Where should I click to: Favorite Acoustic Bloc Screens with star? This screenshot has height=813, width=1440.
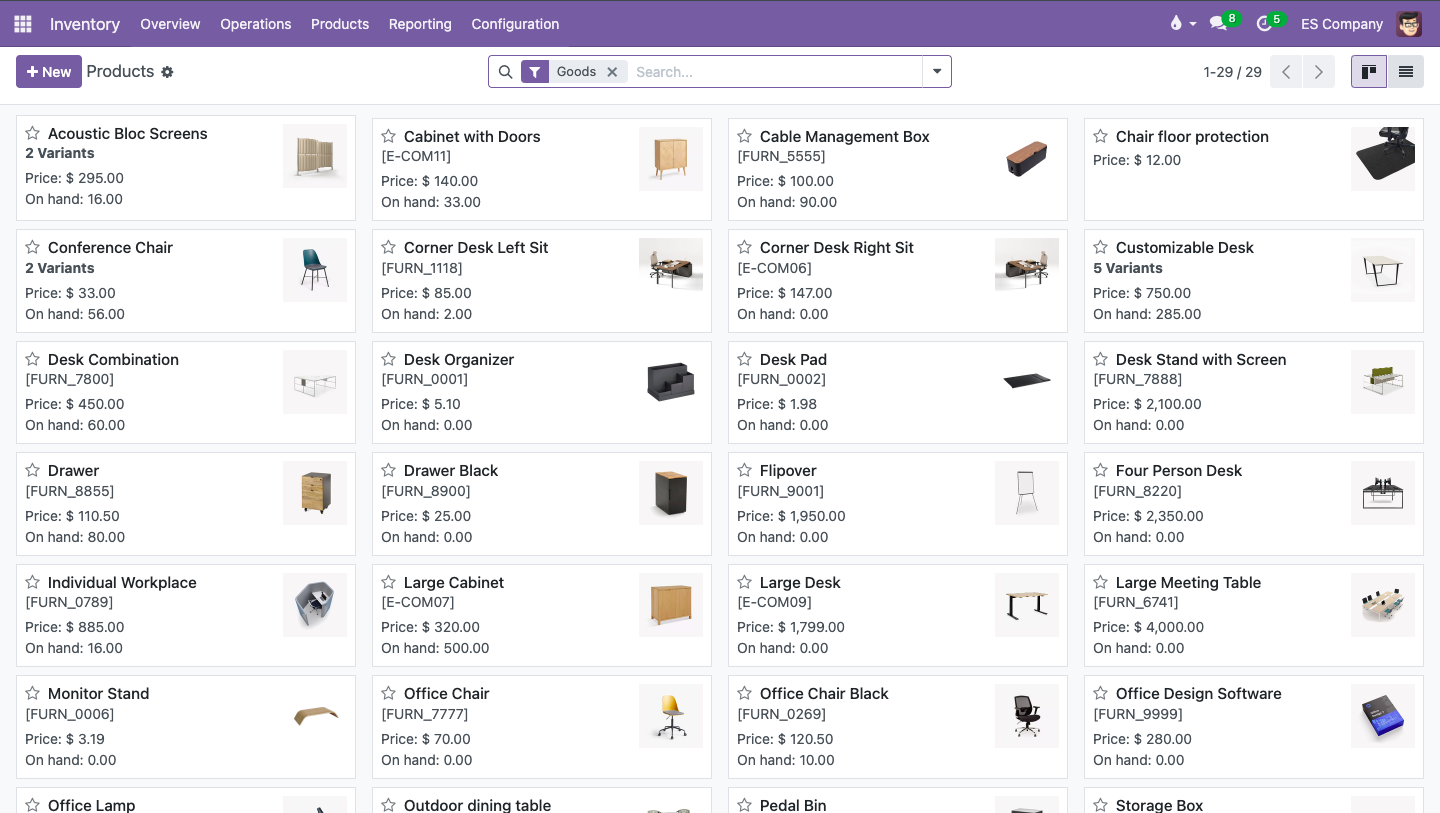click(33, 133)
